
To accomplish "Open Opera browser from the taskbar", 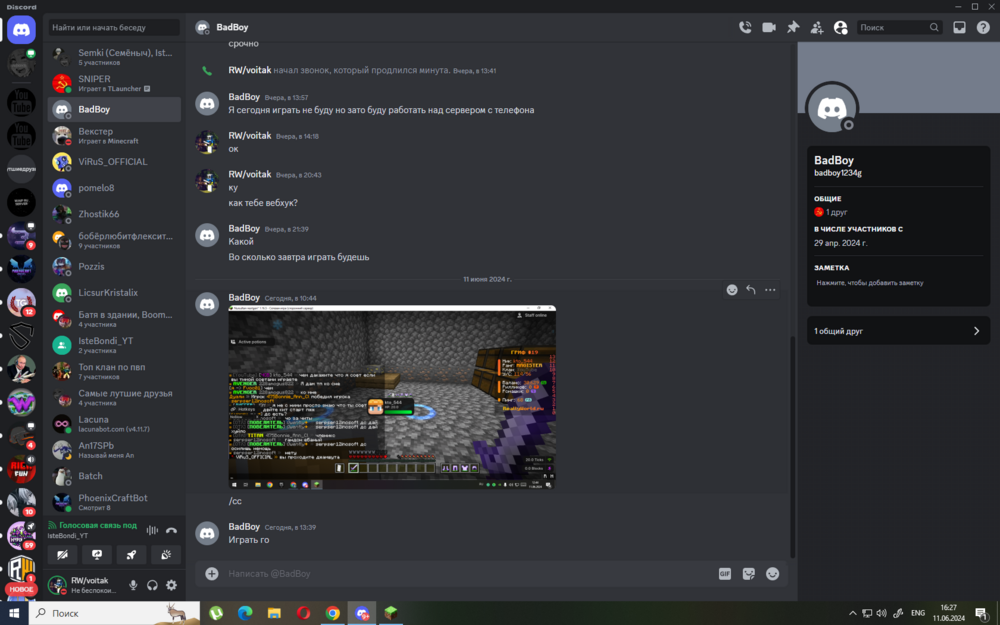I will click(x=304, y=613).
